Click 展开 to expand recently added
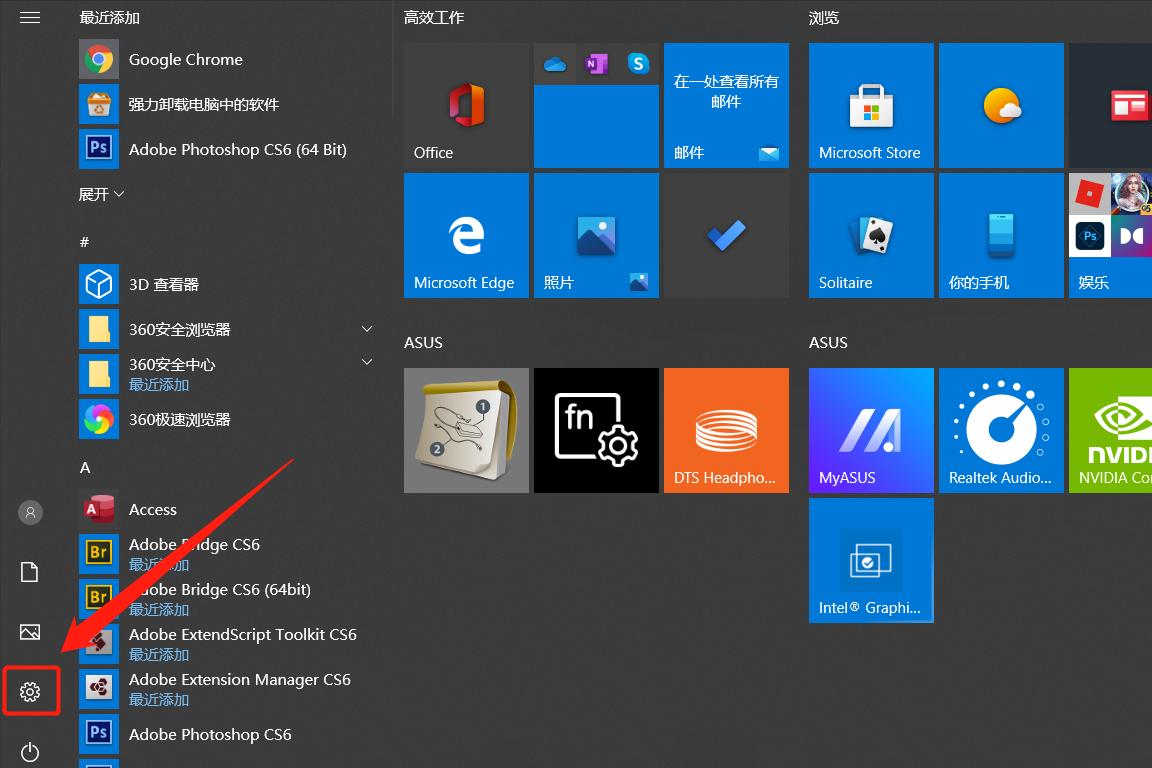This screenshot has width=1152, height=768. [x=101, y=194]
